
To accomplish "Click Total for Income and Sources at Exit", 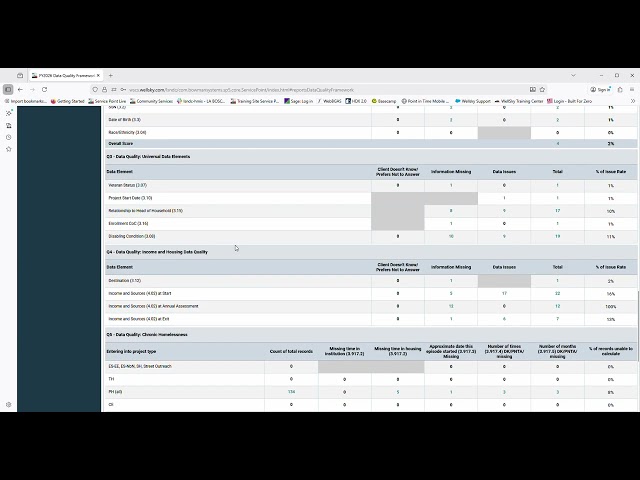I will [558, 319].
